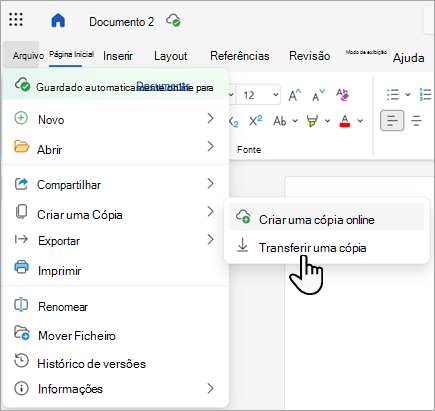Expand the font color dropdown arrow

click(360, 121)
